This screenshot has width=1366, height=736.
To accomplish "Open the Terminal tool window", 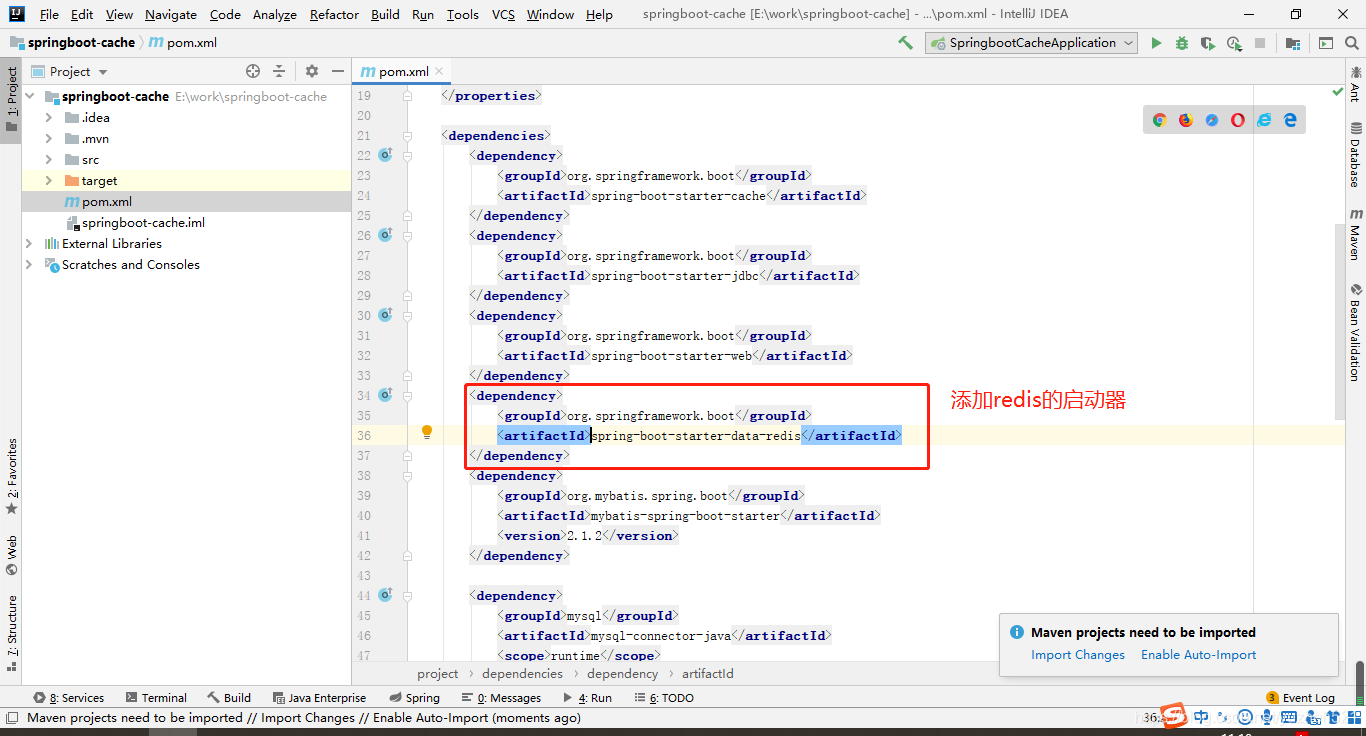I will (x=157, y=697).
